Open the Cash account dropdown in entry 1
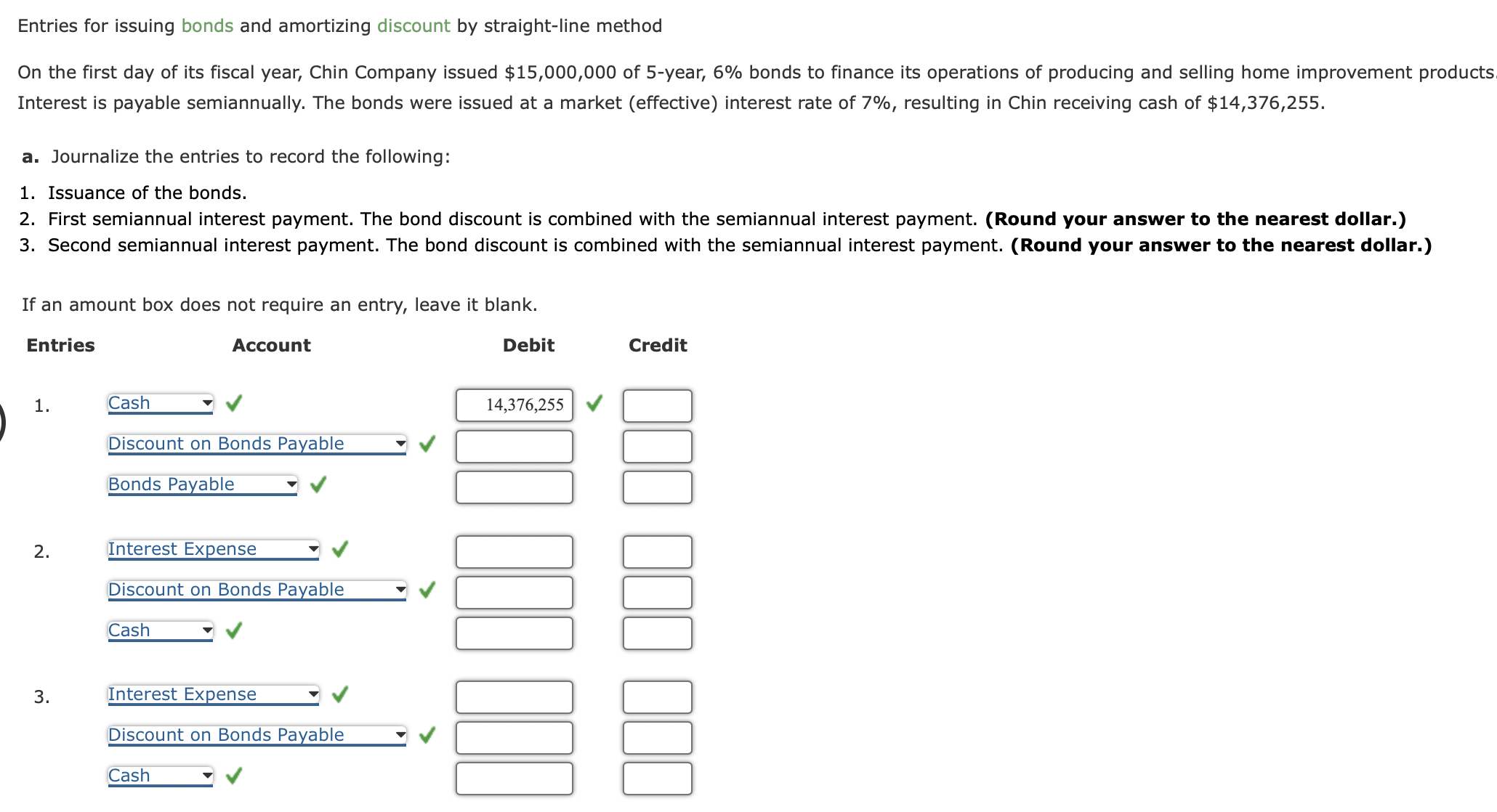Viewport: 1497px width, 812px height. coord(206,401)
